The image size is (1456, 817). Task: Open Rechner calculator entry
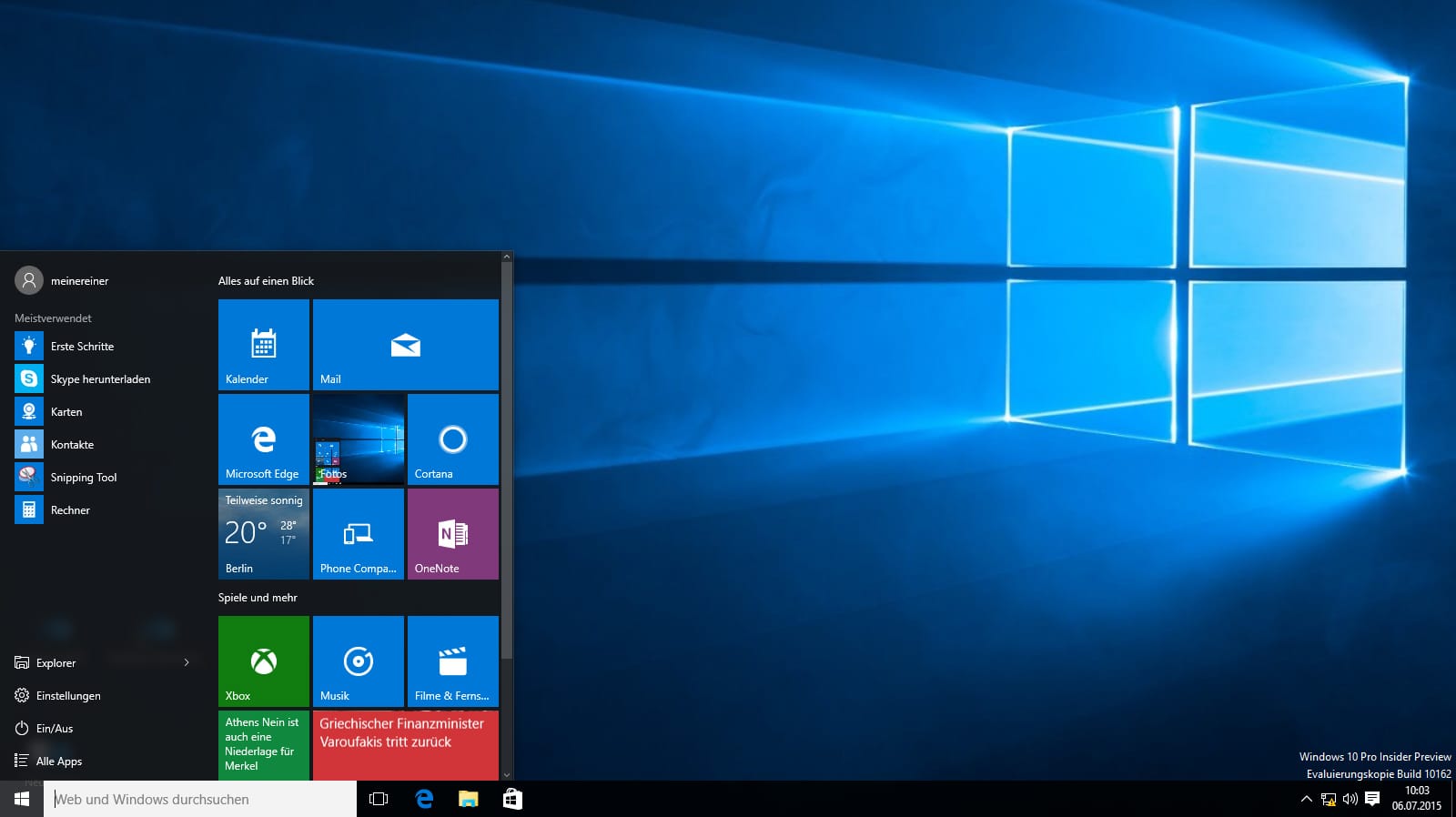107,509
